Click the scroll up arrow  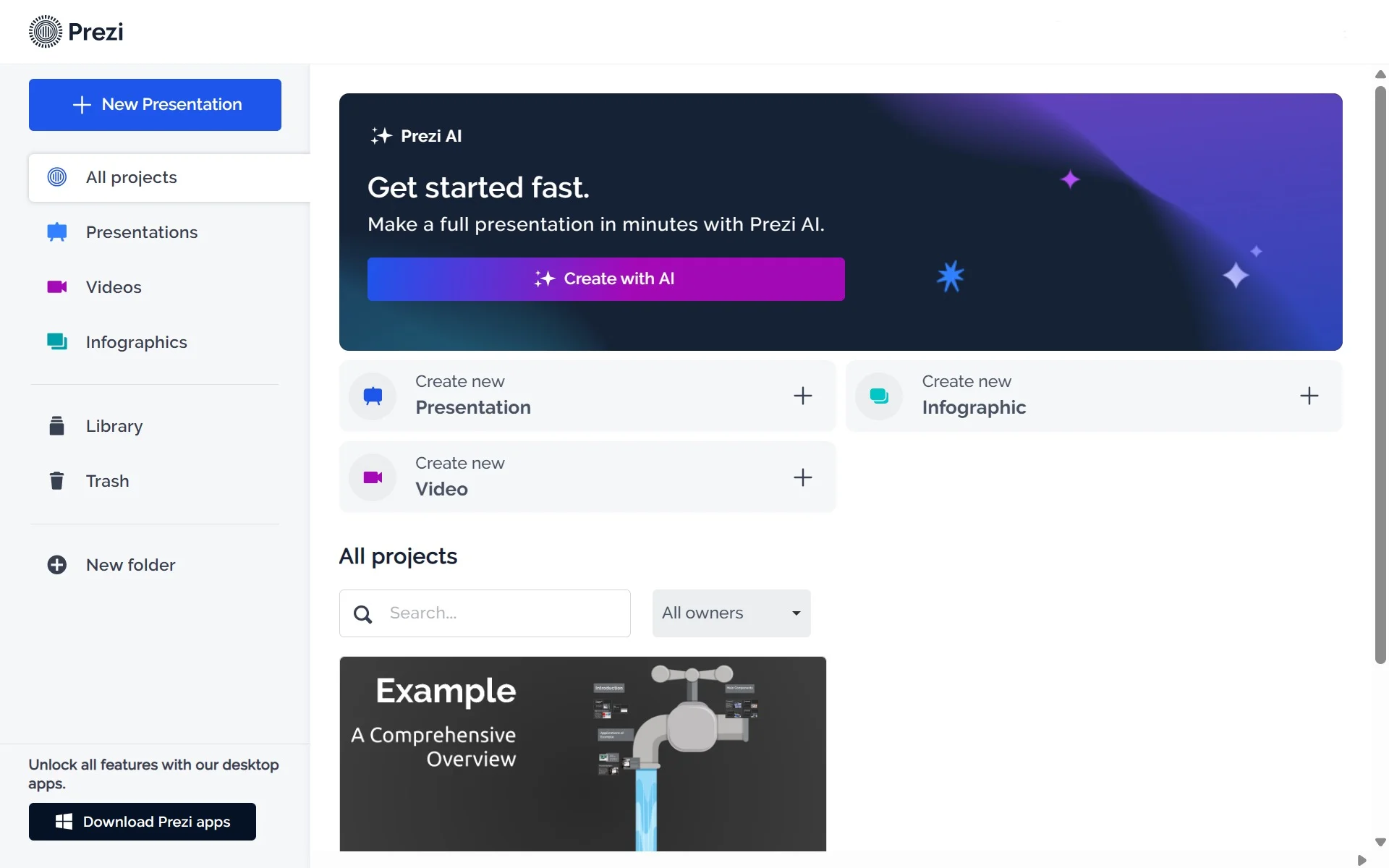[x=1380, y=75]
